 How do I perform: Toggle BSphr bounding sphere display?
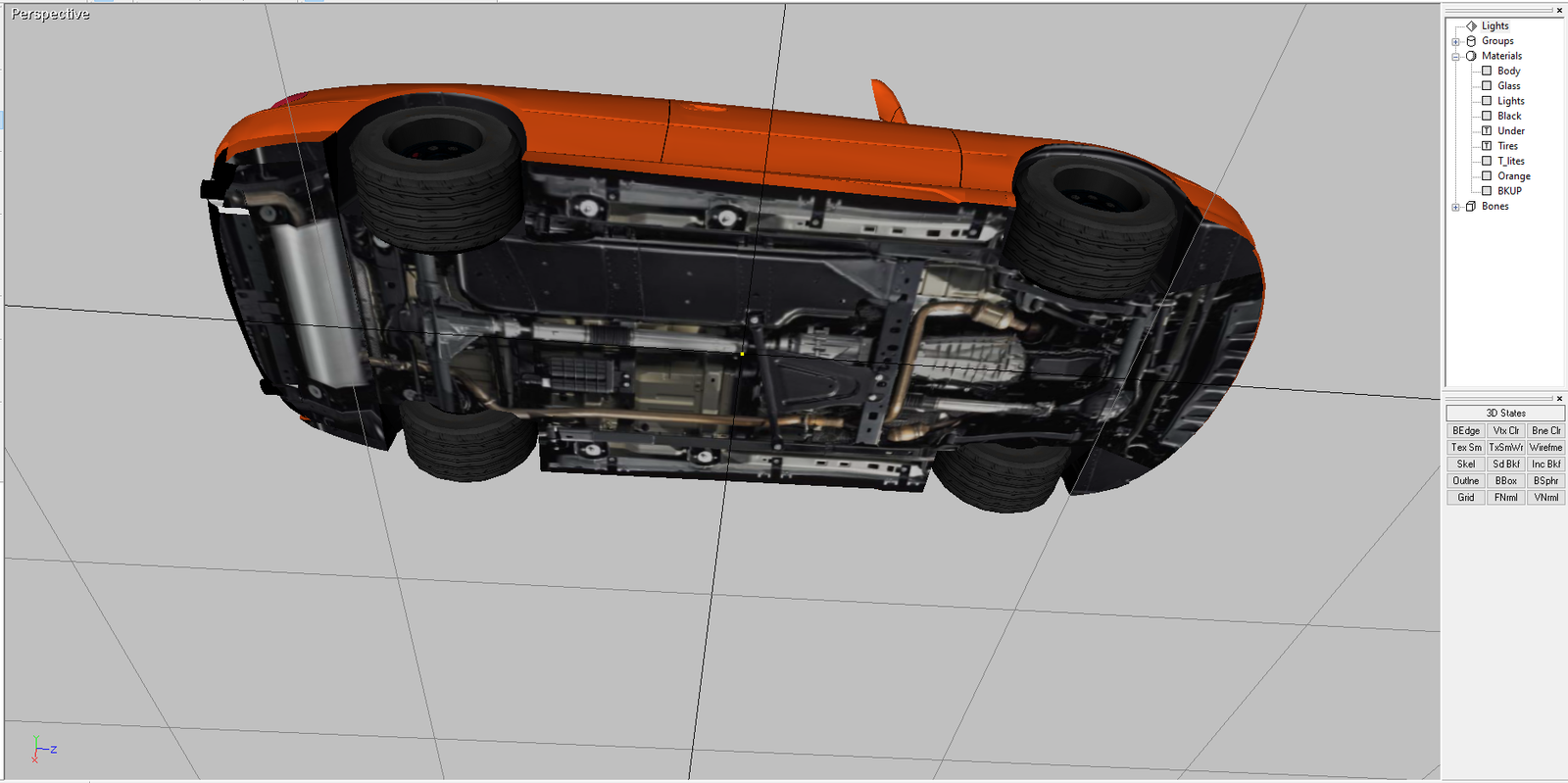tap(1546, 481)
